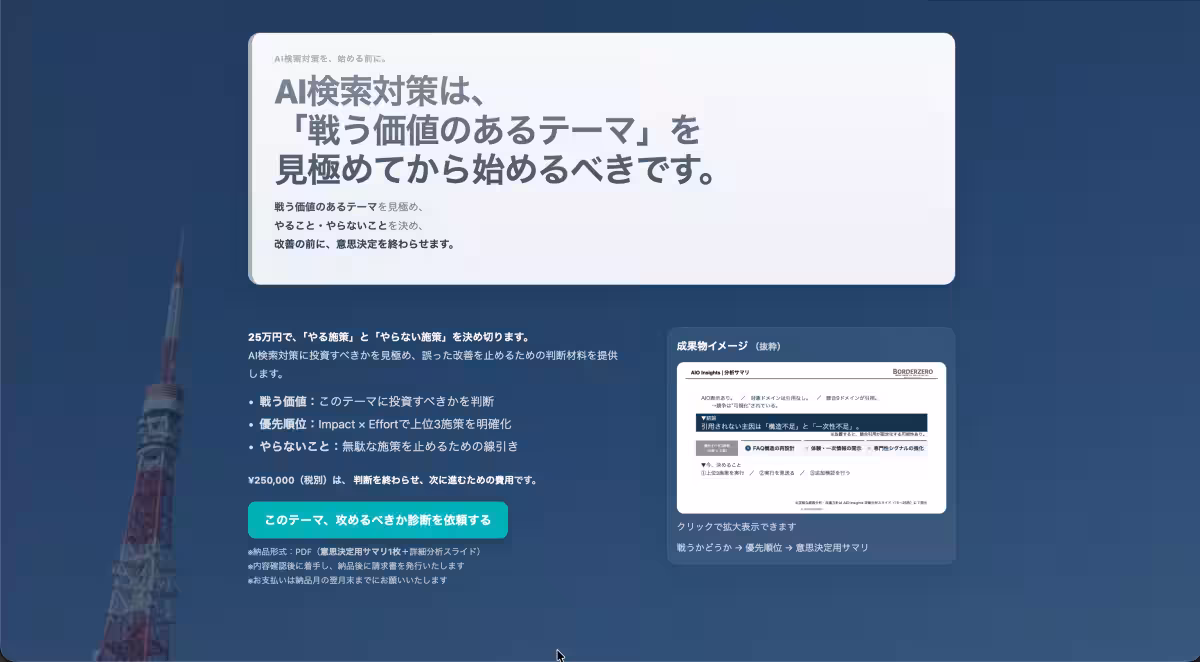This screenshot has height=662, width=1200.
Task: Select the AIO Insights｜分析サマリ header bar
Action: (720, 371)
